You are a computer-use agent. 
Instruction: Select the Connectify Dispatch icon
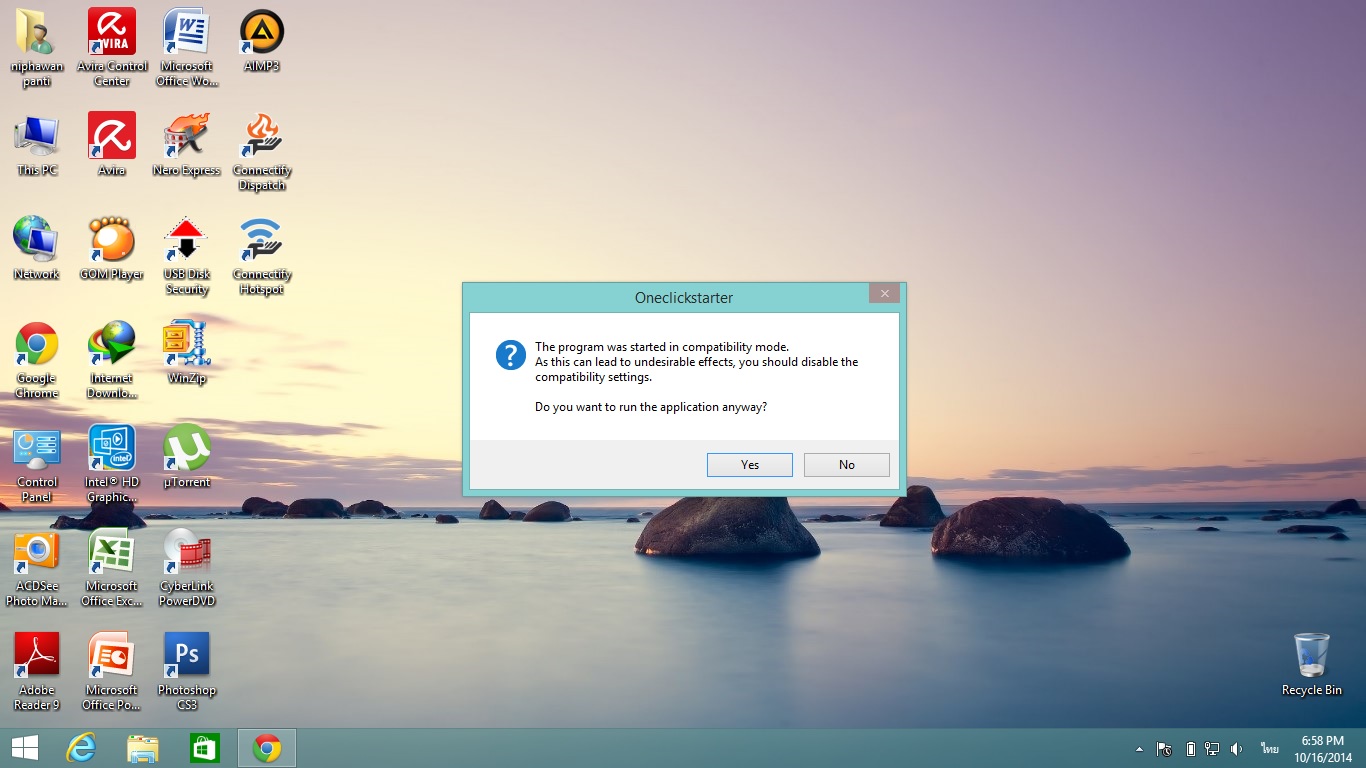[262, 150]
